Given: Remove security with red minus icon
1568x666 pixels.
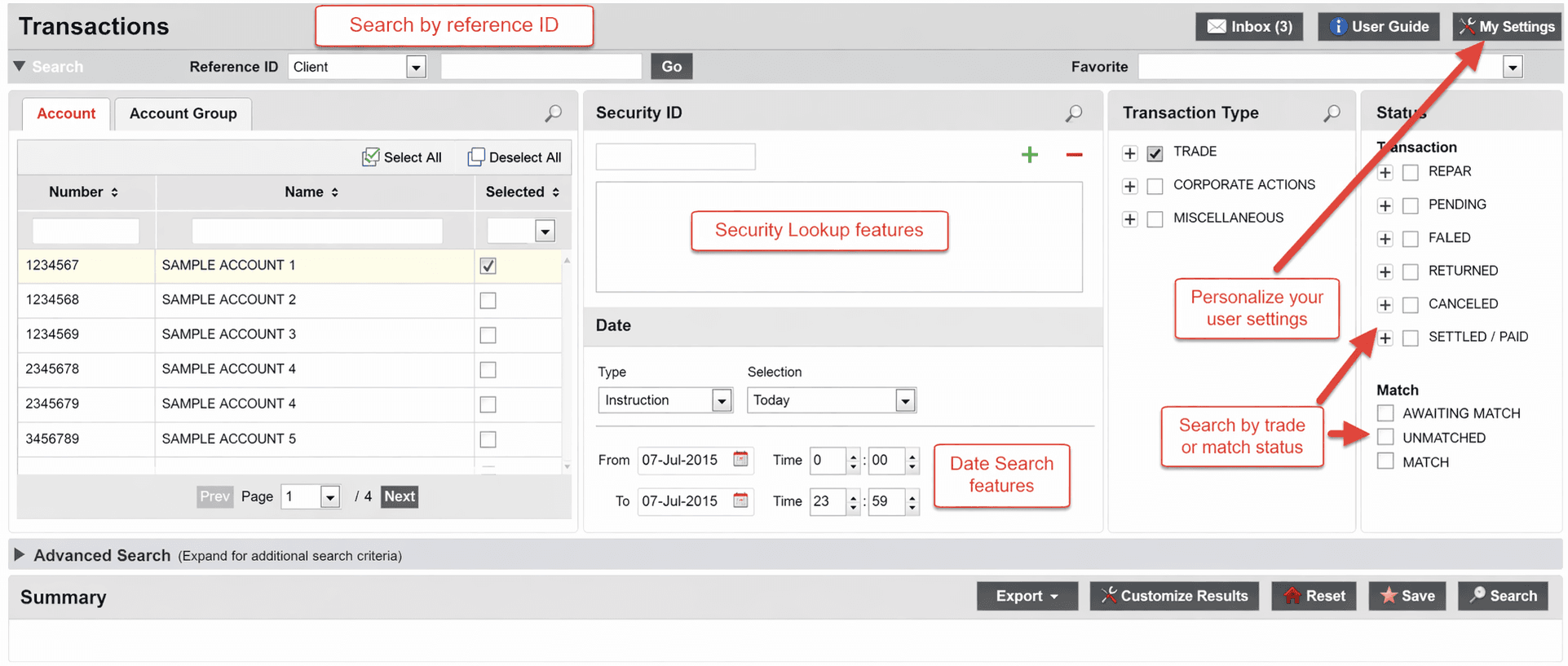Looking at the screenshot, I should (1074, 155).
